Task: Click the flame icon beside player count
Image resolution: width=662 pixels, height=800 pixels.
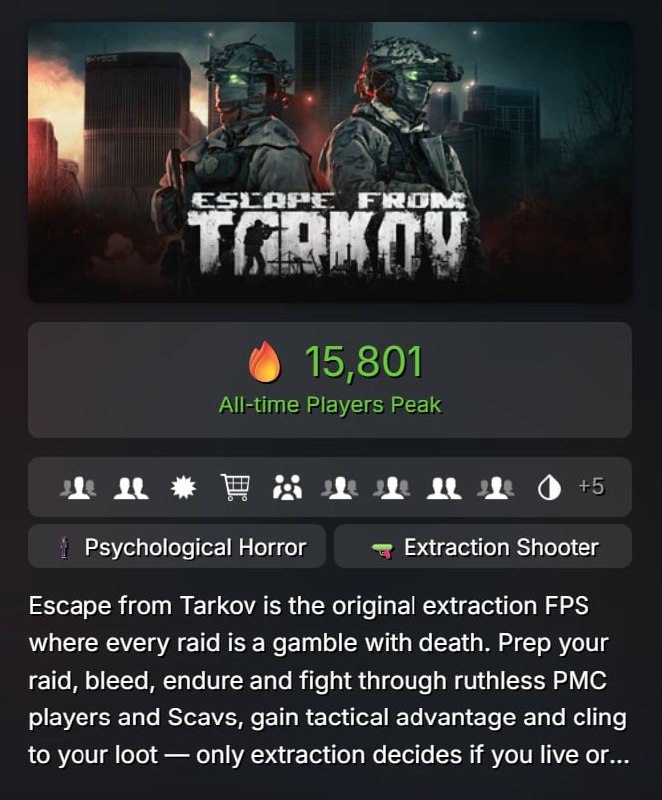Action: (x=265, y=362)
